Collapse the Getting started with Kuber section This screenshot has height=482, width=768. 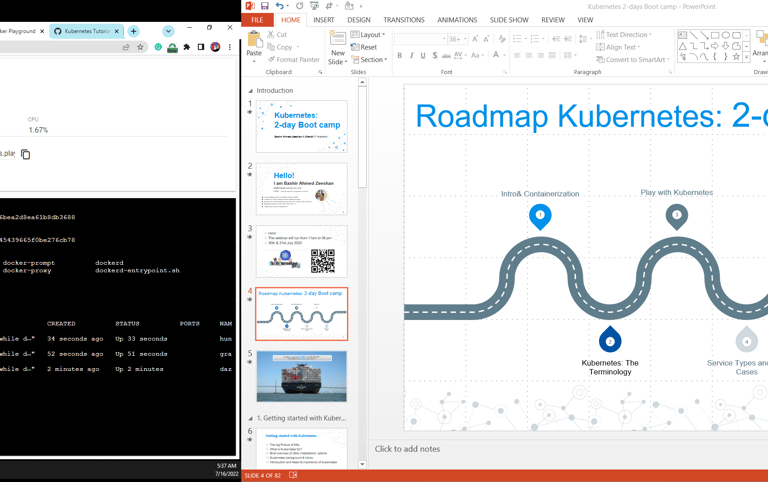point(251,419)
